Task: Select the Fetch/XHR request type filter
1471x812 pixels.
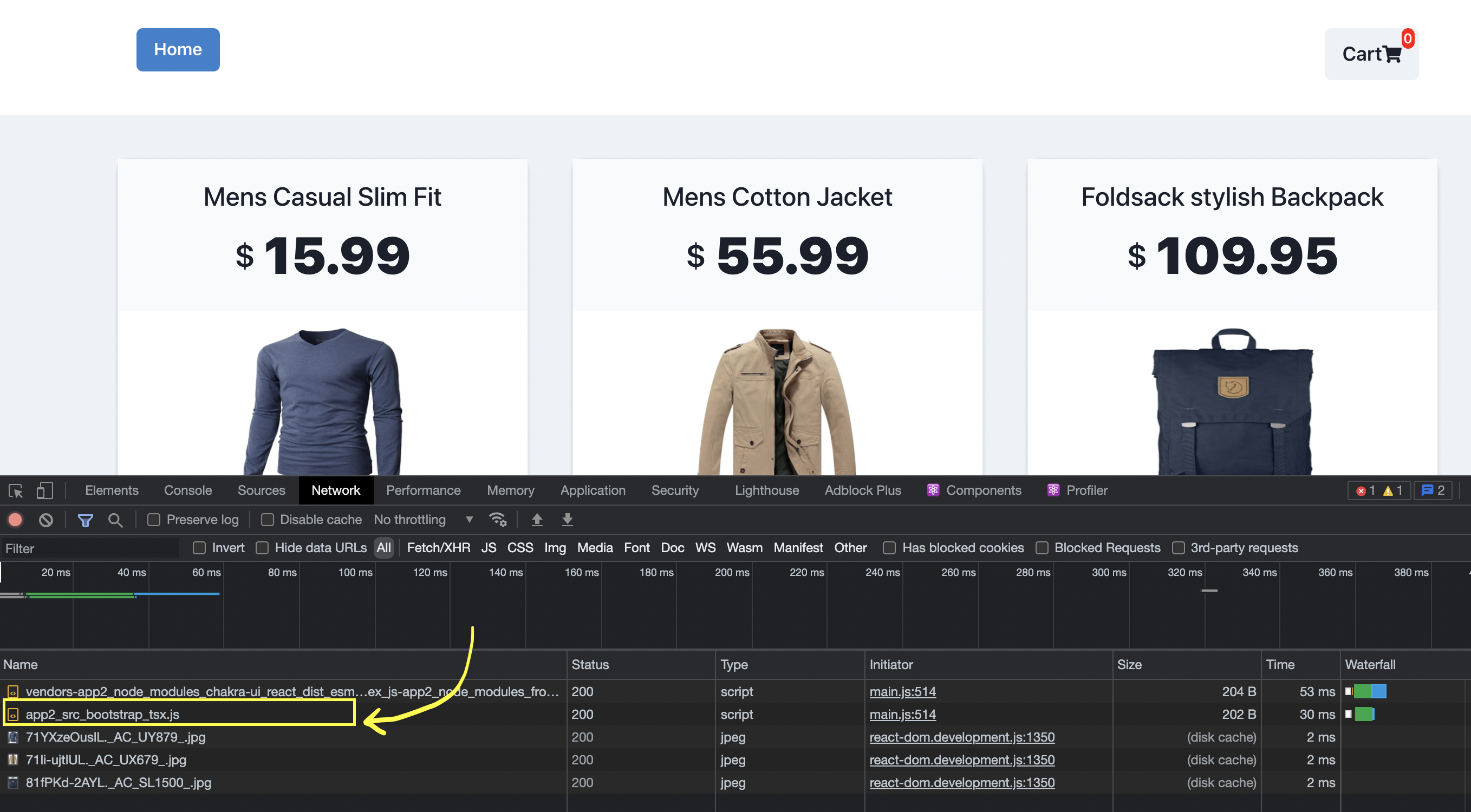Action: point(439,548)
